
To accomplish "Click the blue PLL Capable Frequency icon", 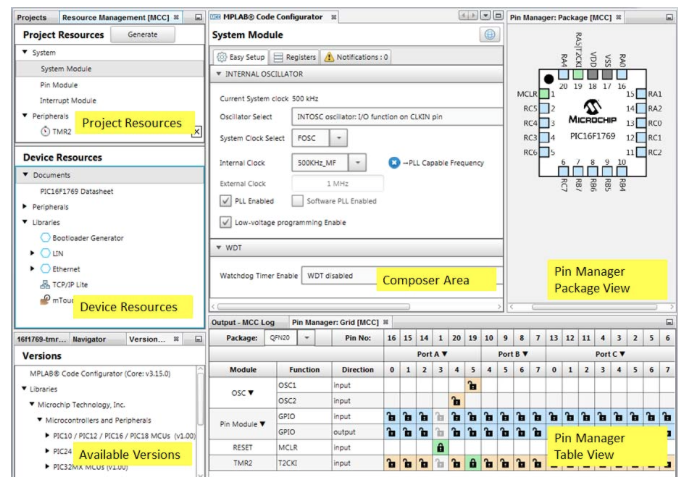I will coord(394,162).
